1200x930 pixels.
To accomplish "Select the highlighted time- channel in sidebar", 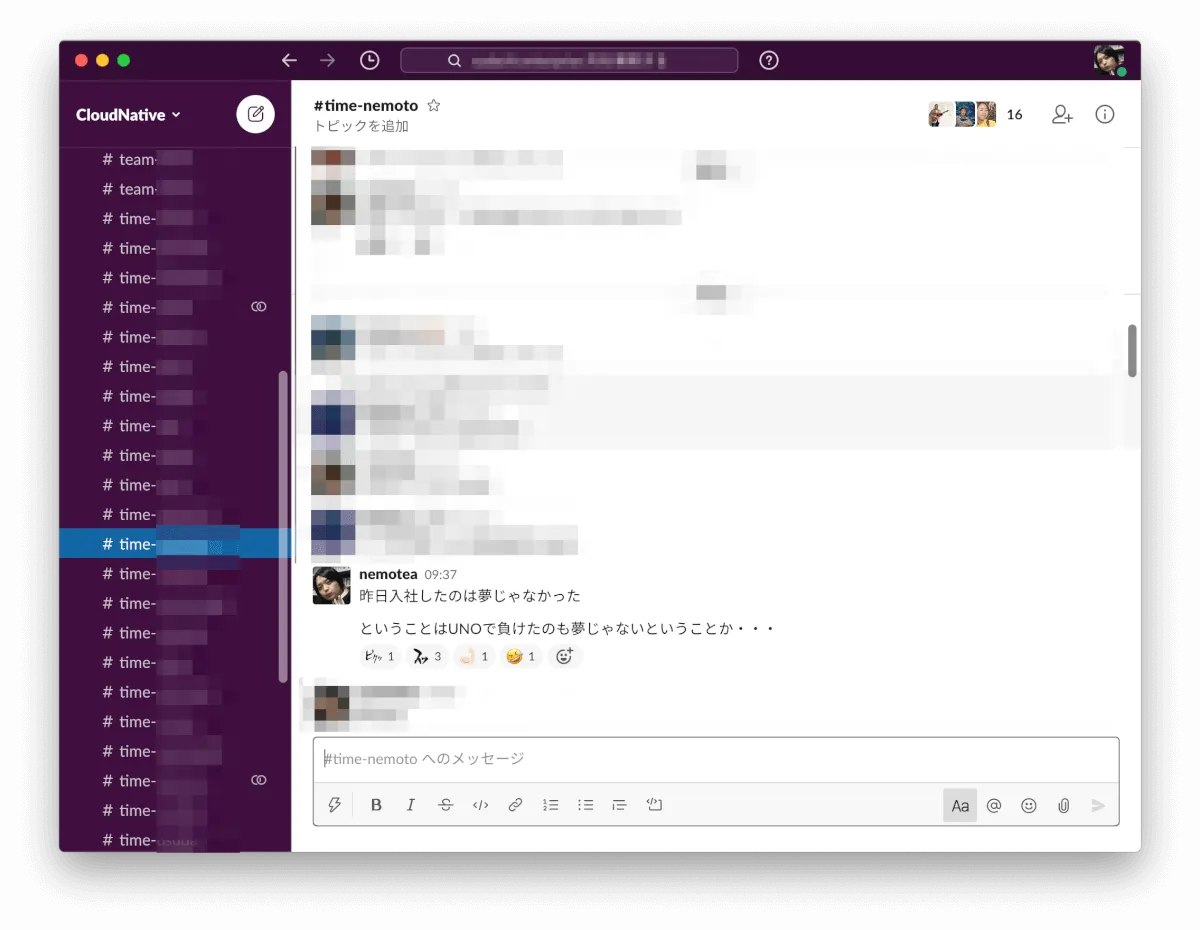I will tap(175, 544).
